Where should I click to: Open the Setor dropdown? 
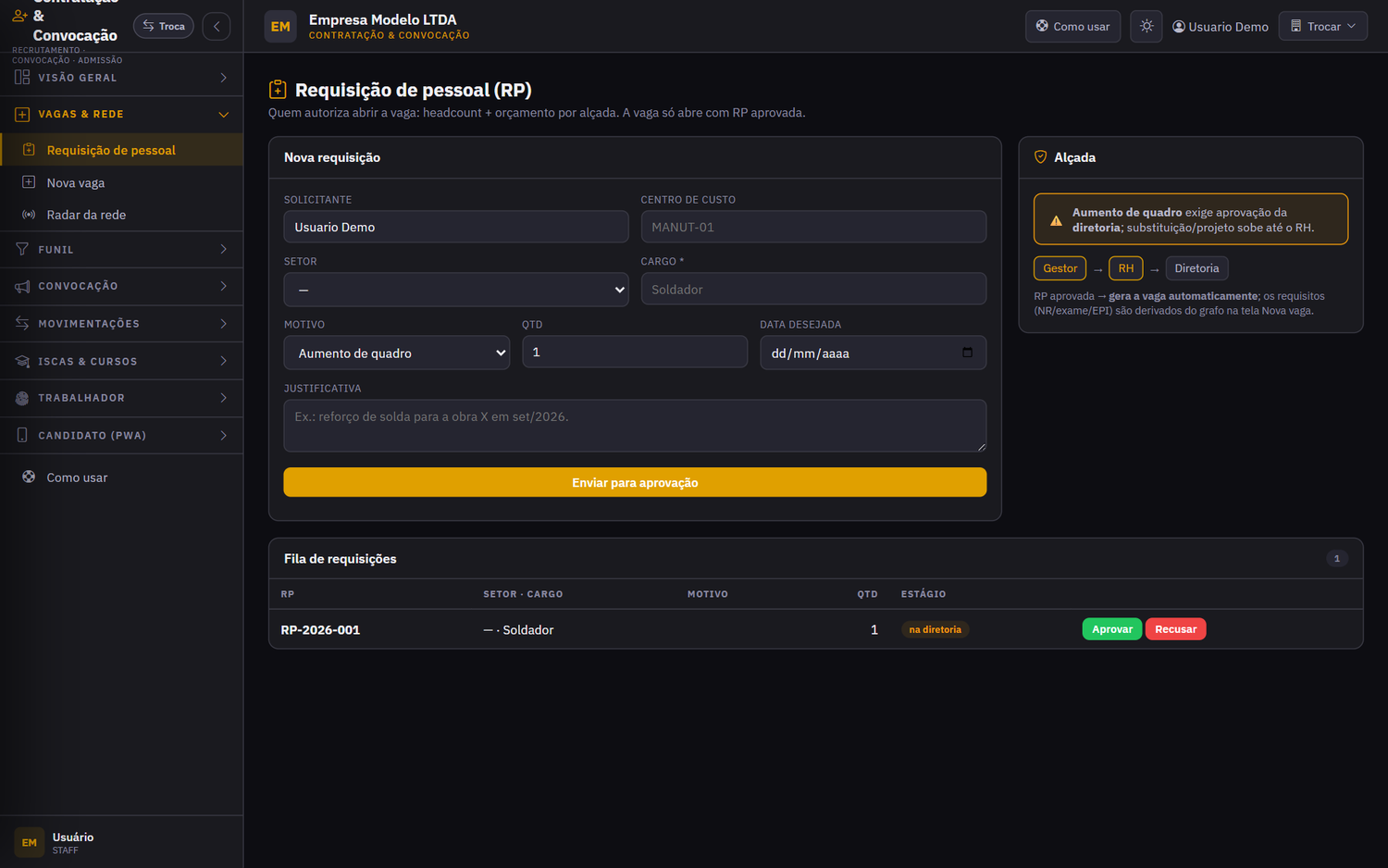coord(456,290)
